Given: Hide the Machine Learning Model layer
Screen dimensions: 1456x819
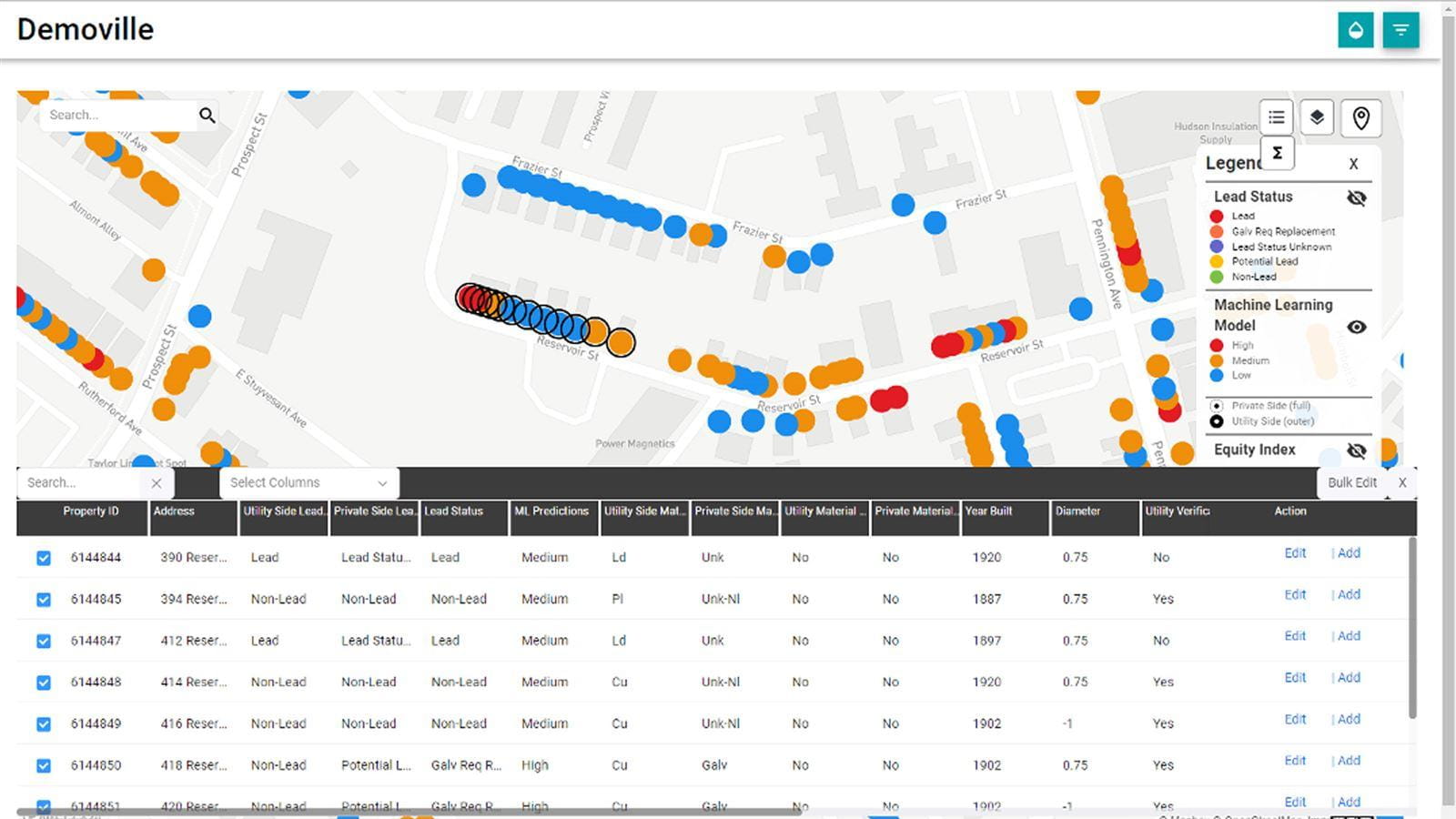Looking at the screenshot, I should point(1356,327).
